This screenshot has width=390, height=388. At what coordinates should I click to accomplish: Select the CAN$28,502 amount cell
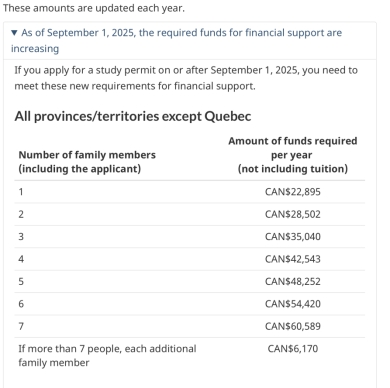click(x=293, y=214)
